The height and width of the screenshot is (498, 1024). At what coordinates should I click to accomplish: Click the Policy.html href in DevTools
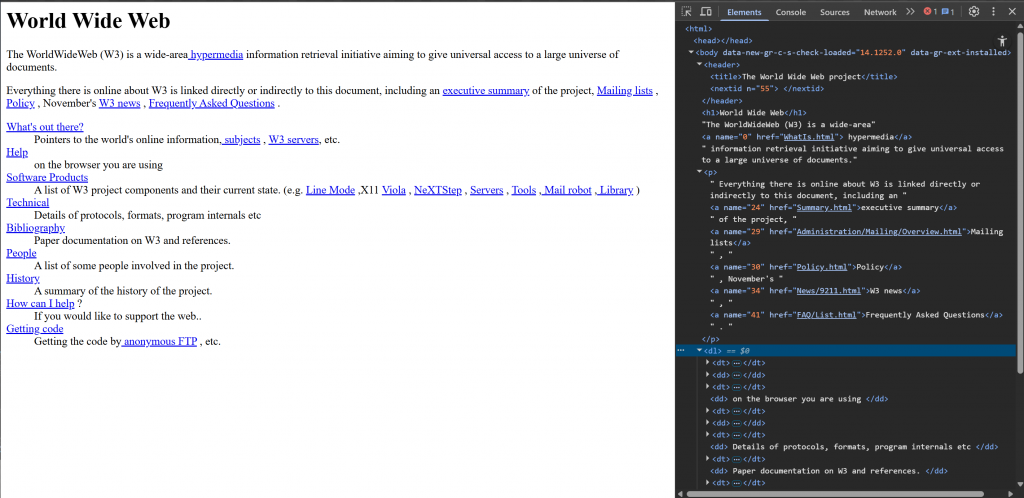pyautogui.click(x=822, y=267)
